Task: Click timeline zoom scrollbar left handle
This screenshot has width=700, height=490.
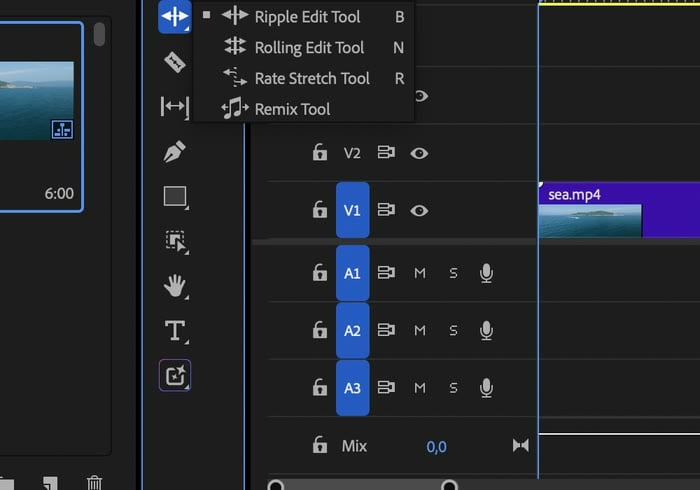Action: click(275, 485)
